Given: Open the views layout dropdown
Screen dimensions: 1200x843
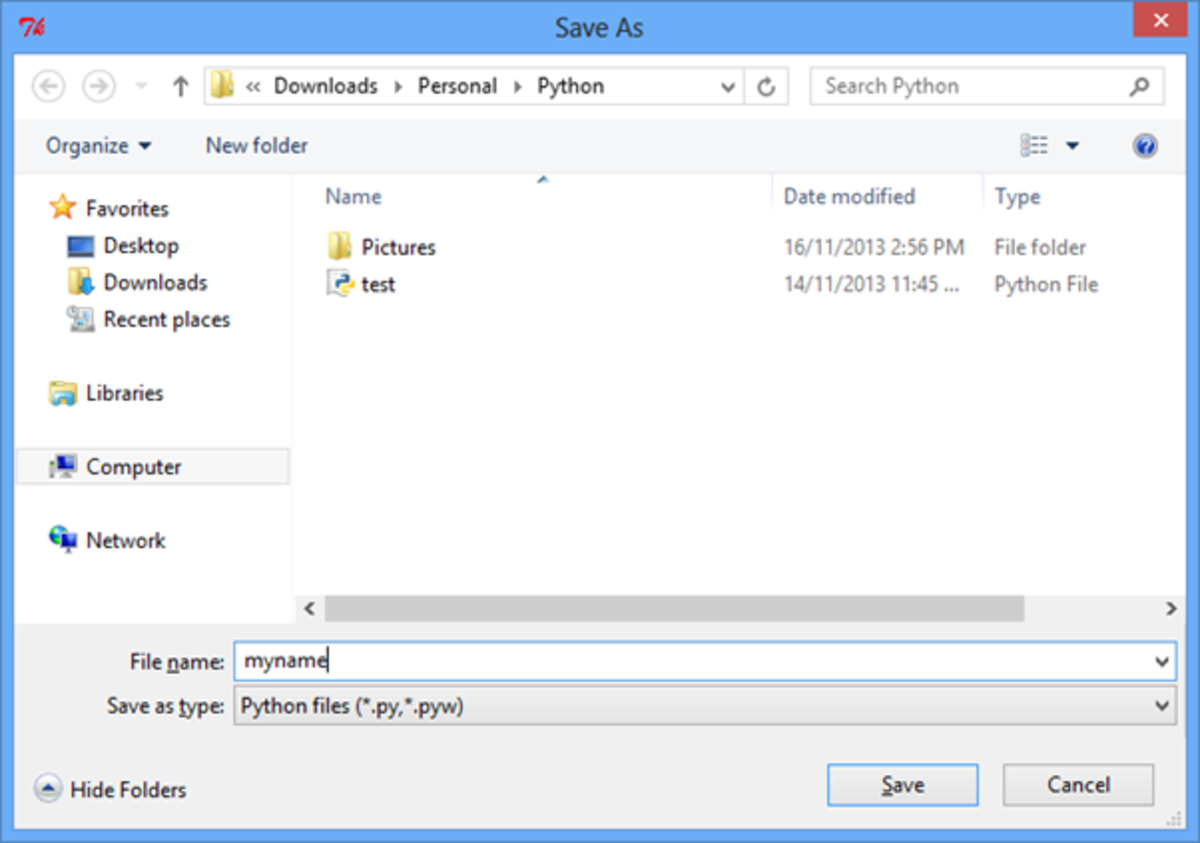Looking at the screenshot, I should [x=1072, y=145].
